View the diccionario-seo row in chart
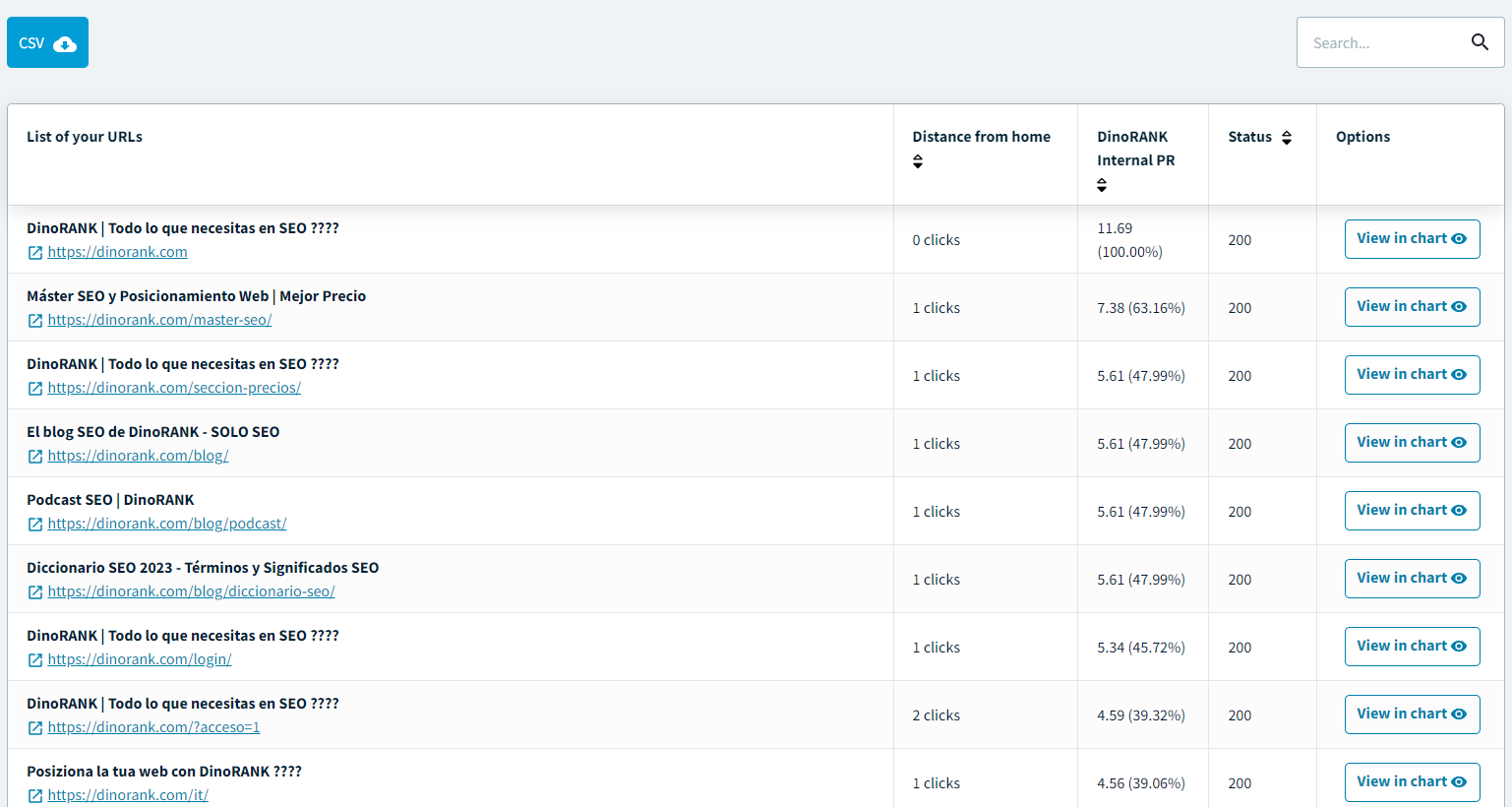The height and width of the screenshot is (807, 1512). point(1412,579)
